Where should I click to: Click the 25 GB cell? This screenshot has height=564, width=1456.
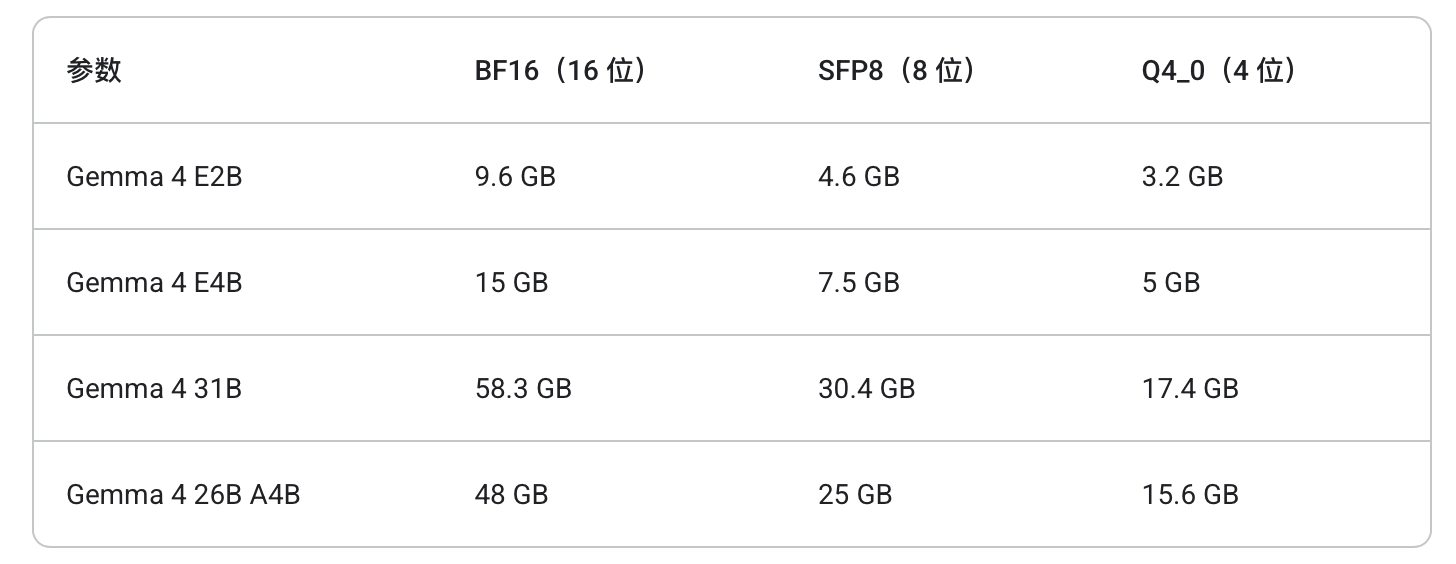coord(854,495)
